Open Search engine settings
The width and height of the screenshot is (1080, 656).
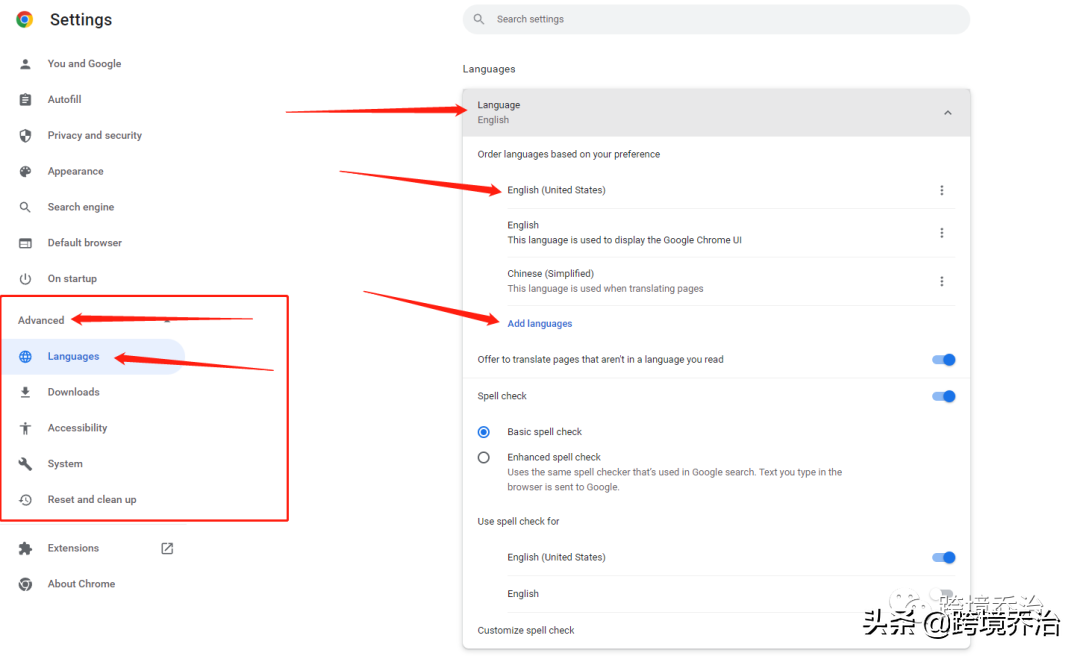[x=81, y=207]
